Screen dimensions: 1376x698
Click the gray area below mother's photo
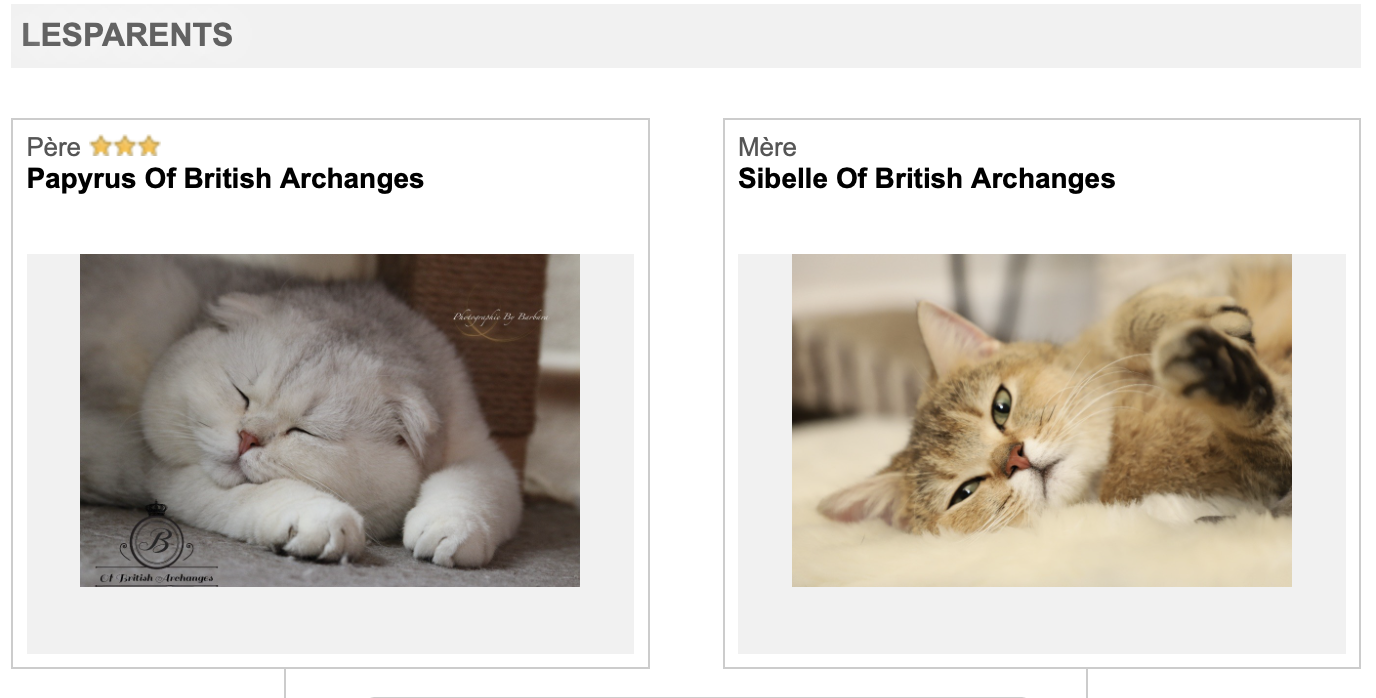(1041, 620)
